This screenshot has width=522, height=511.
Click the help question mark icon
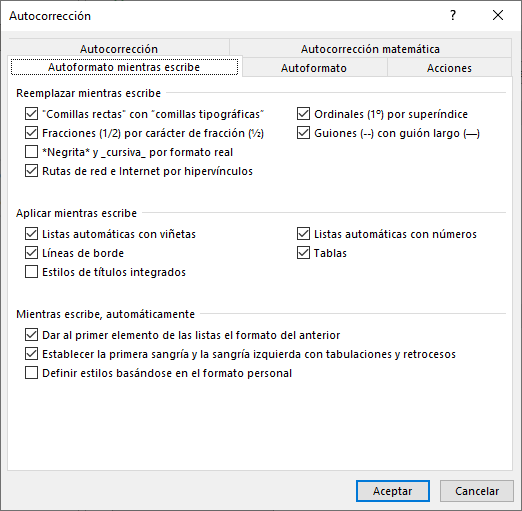click(453, 15)
